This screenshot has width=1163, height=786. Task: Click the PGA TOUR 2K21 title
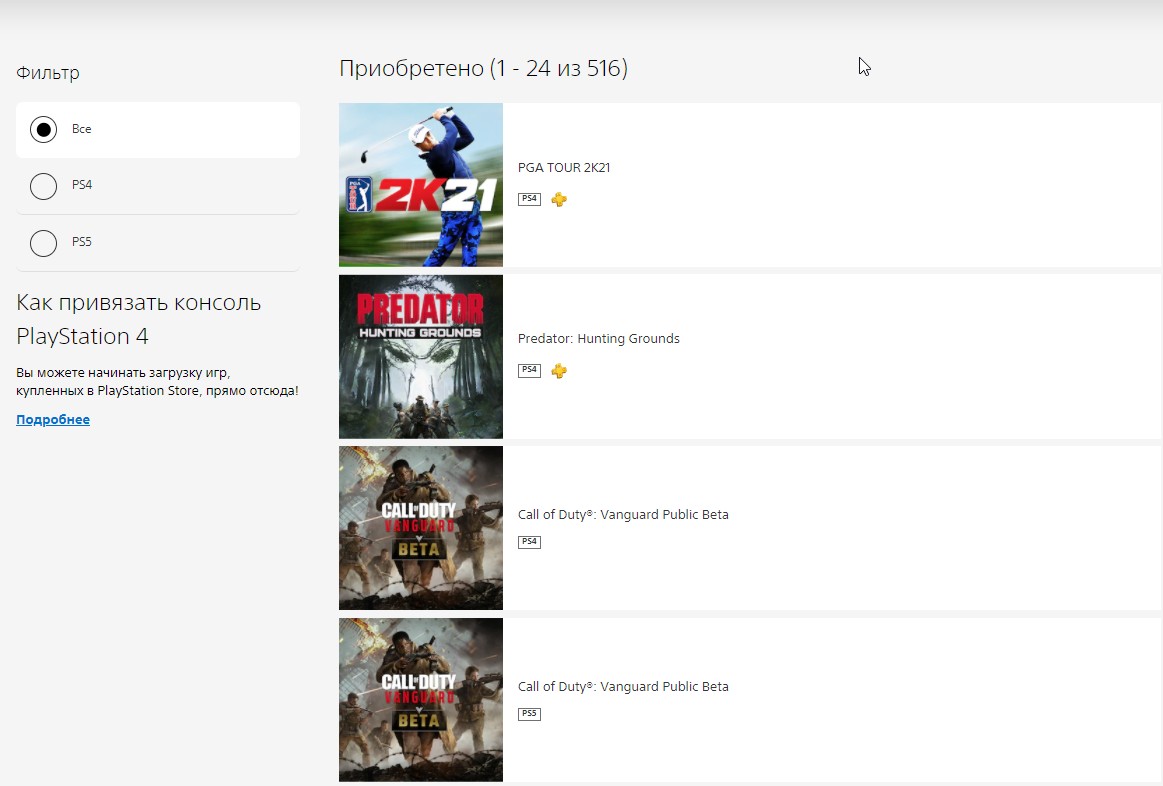[x=564, y=168]
